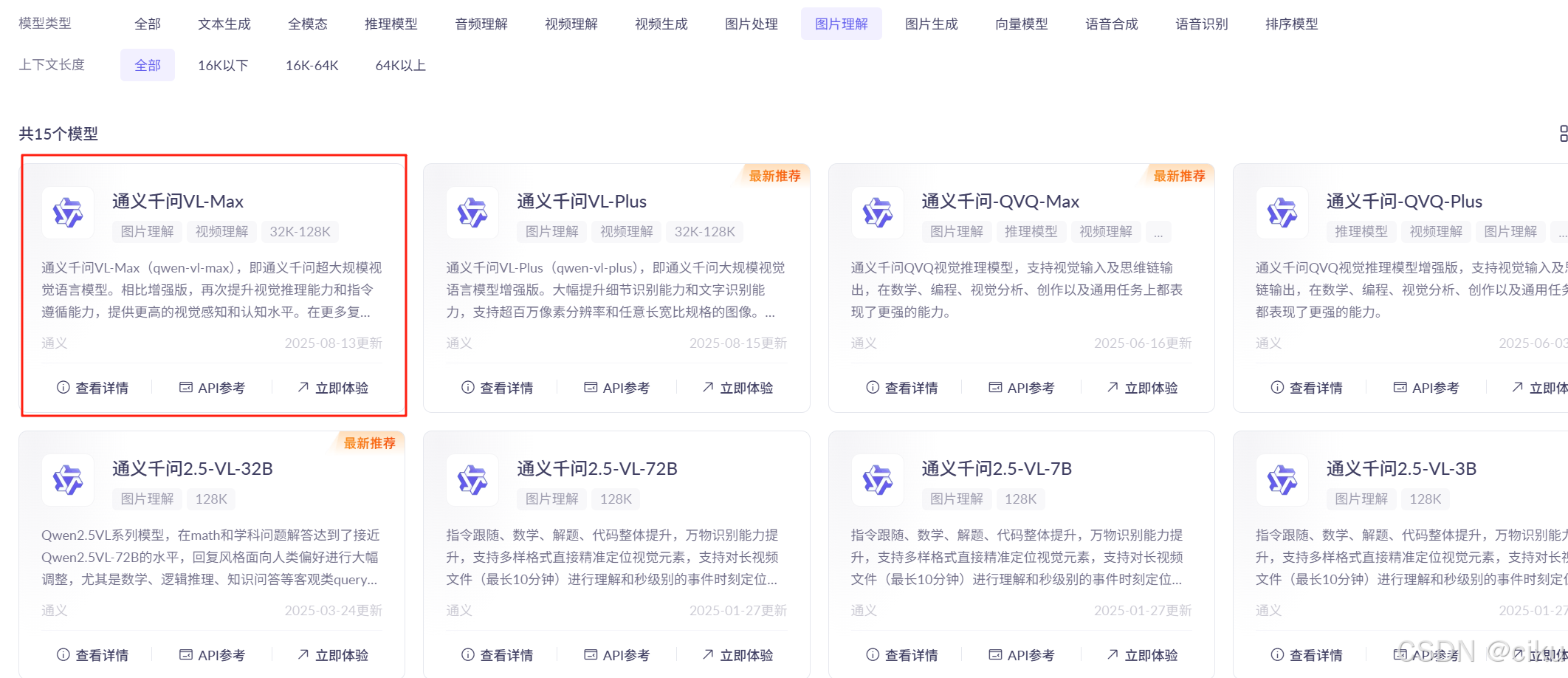1568x678 pixels.
Task: Open API参考 for 通义千问VL-Max
Action: [213, 388]
